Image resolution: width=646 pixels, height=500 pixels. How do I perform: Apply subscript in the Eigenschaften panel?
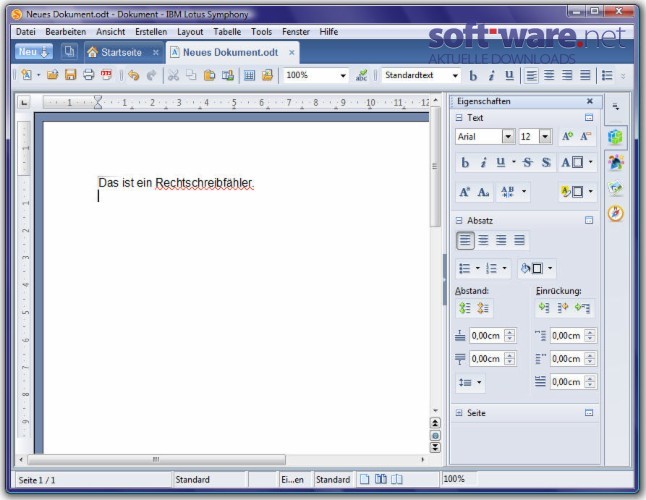[x=483, y=192]
